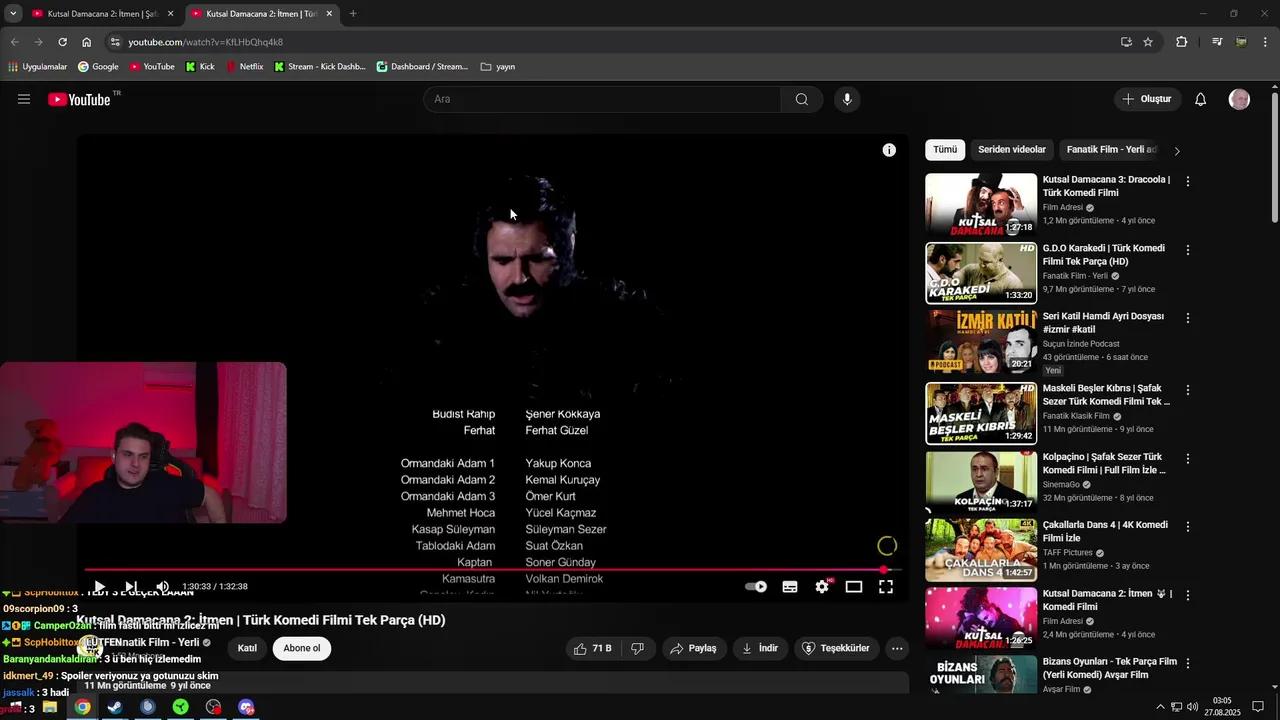Switch to first Kutsal Damacana 2 tab
Screen dimensions: 1280x720
coord(100,14)
